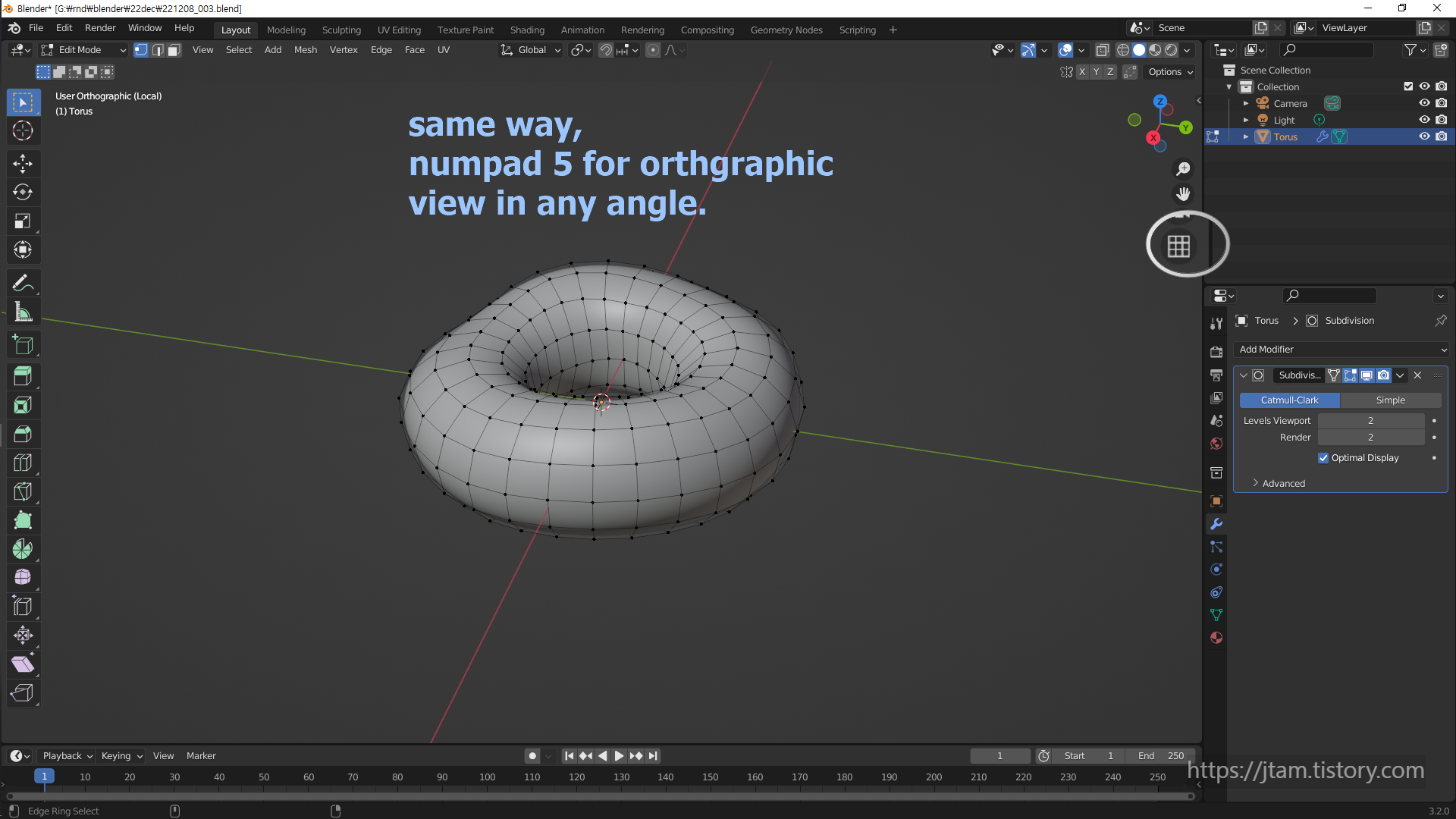Screen dimensions: 1456x819
Task: Click Levels Viewport value field
Action: (x=1370, y=420)
